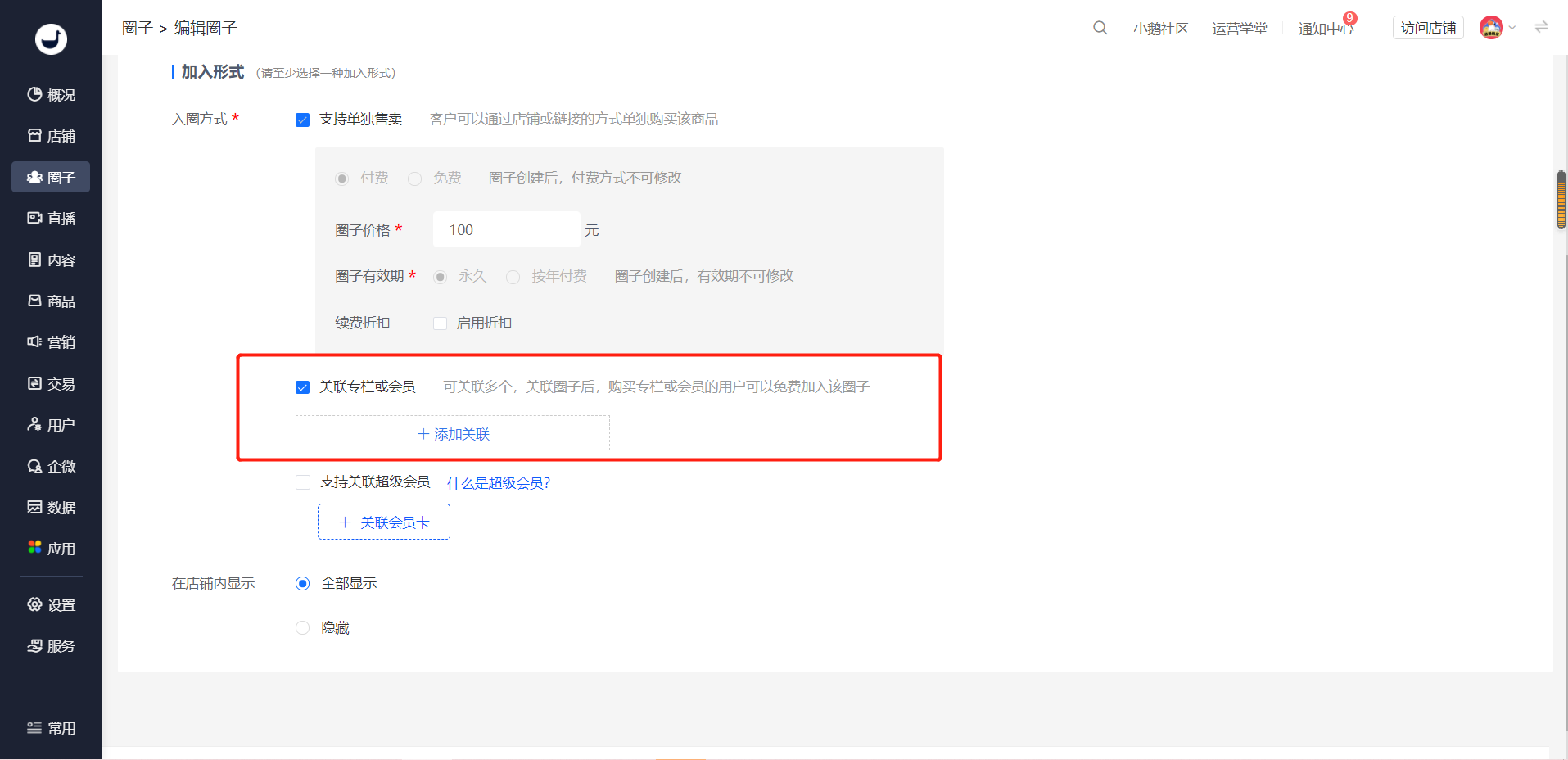Screen dimensions: 1568x760
Task: Click the 设置 gear icon
Action: pyautogui.click(x=34, y=604)
